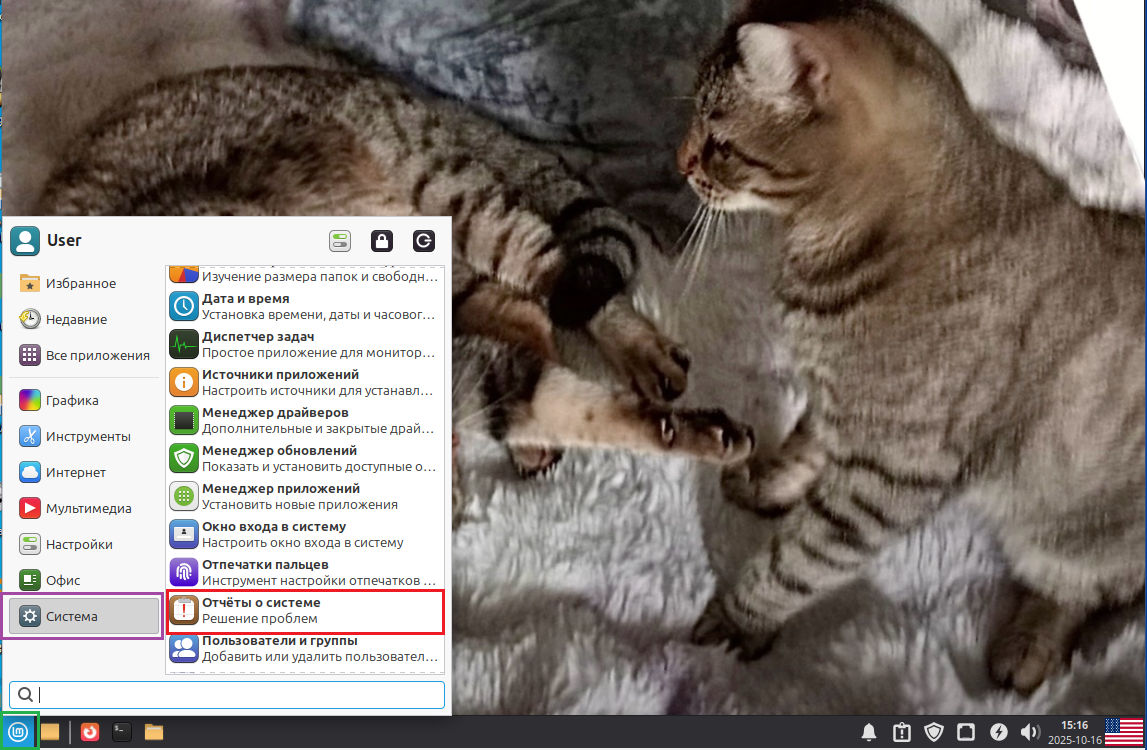Click the power manager lightning tray icon
This screenshot has height=750, width=1147.
[1000, 731]
